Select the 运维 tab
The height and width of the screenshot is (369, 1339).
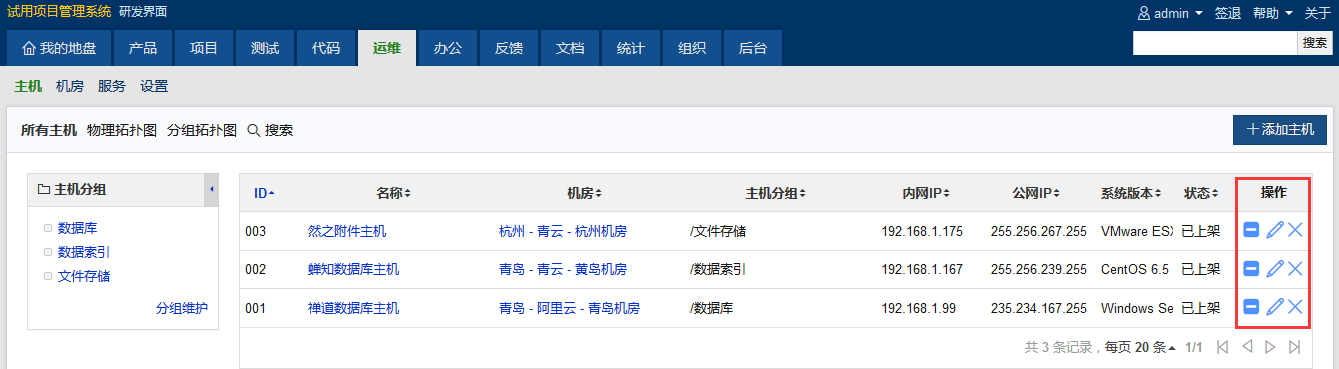(386, 48)
